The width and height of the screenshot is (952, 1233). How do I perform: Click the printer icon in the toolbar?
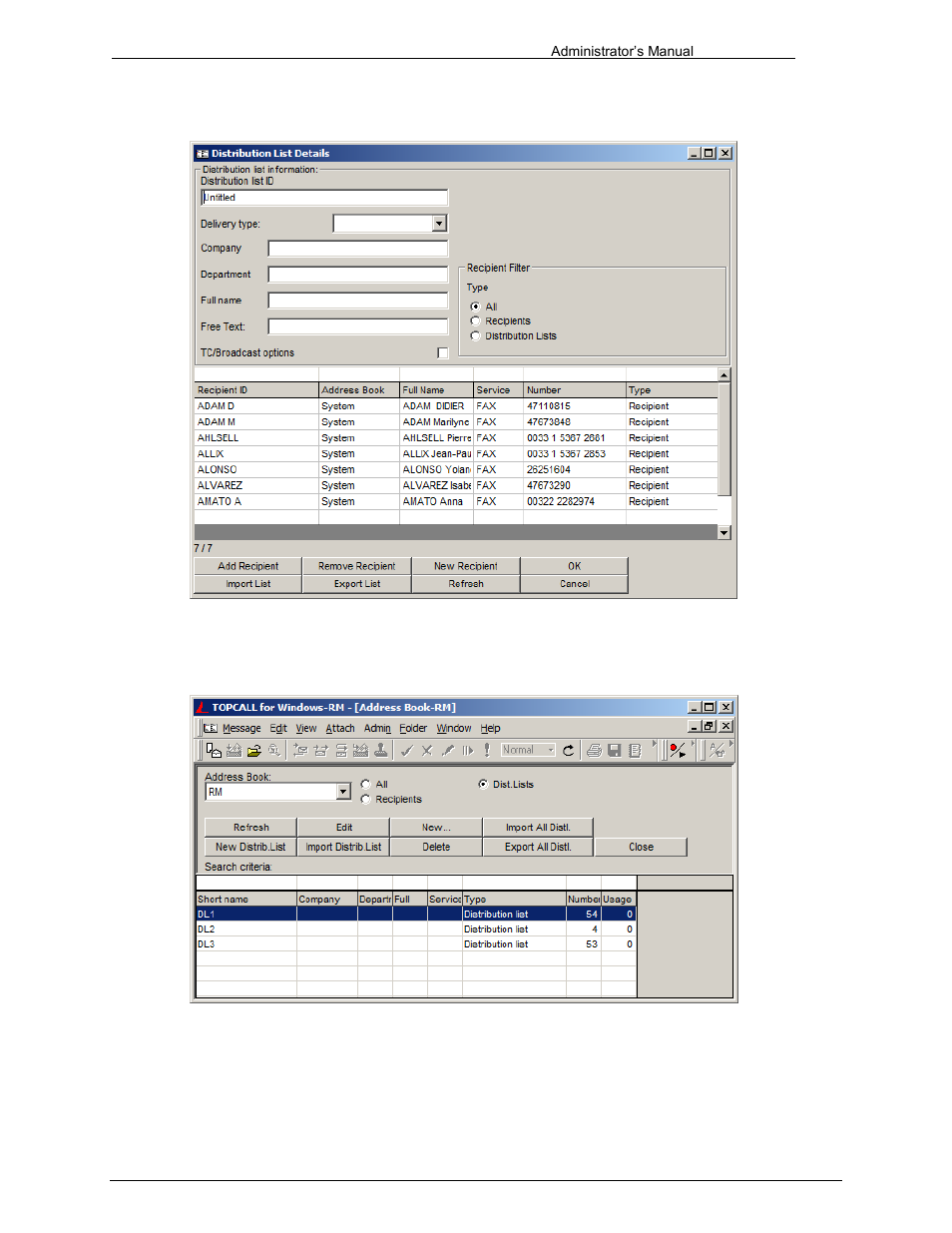point(594,750)
